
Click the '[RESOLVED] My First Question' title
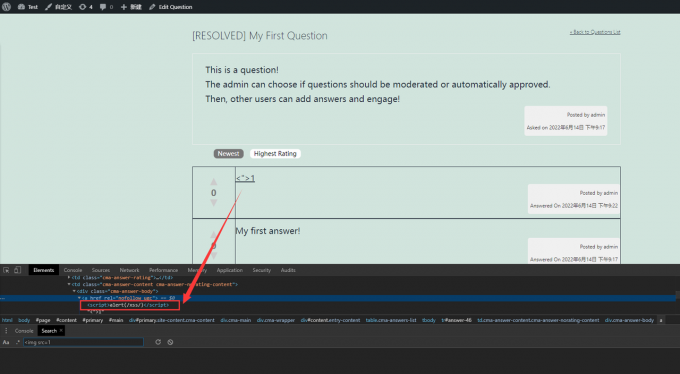pos(260,36)
